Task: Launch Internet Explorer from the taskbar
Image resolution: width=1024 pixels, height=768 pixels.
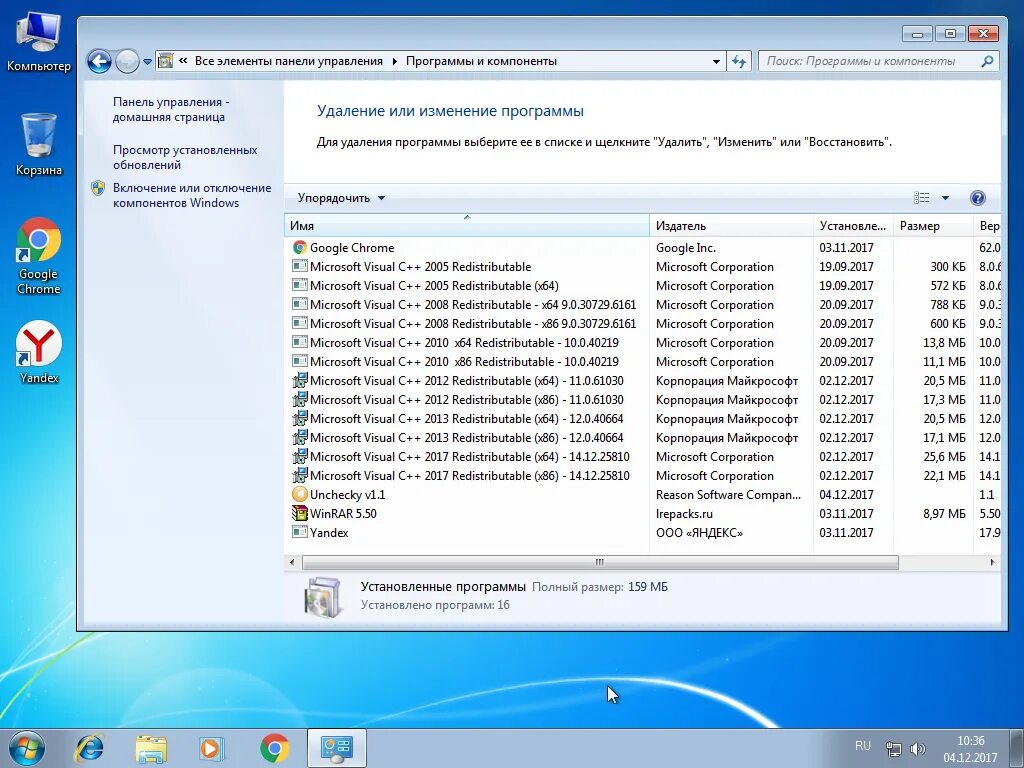Action: click(91, 747)
